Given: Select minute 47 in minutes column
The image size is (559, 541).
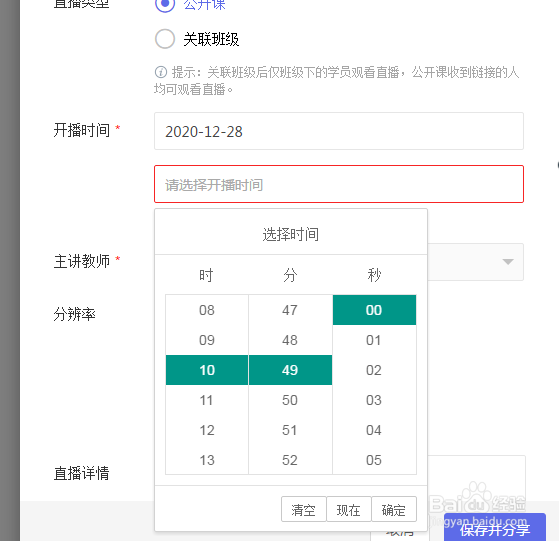Looking at the screenshot, I should (x=290, y=310).
